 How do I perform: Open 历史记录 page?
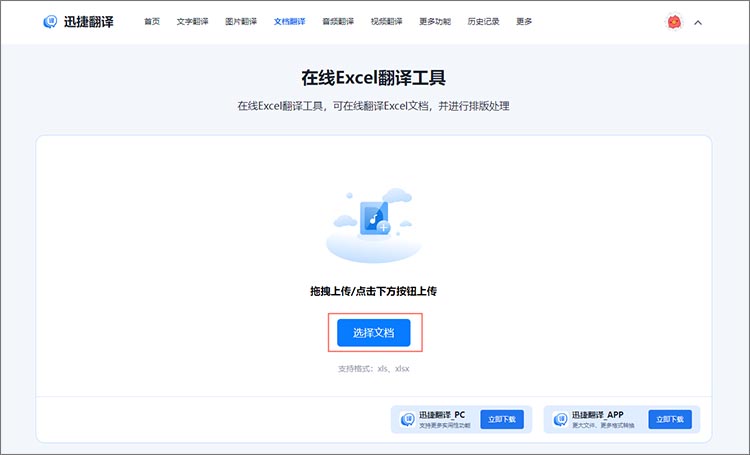coord(484,22)
